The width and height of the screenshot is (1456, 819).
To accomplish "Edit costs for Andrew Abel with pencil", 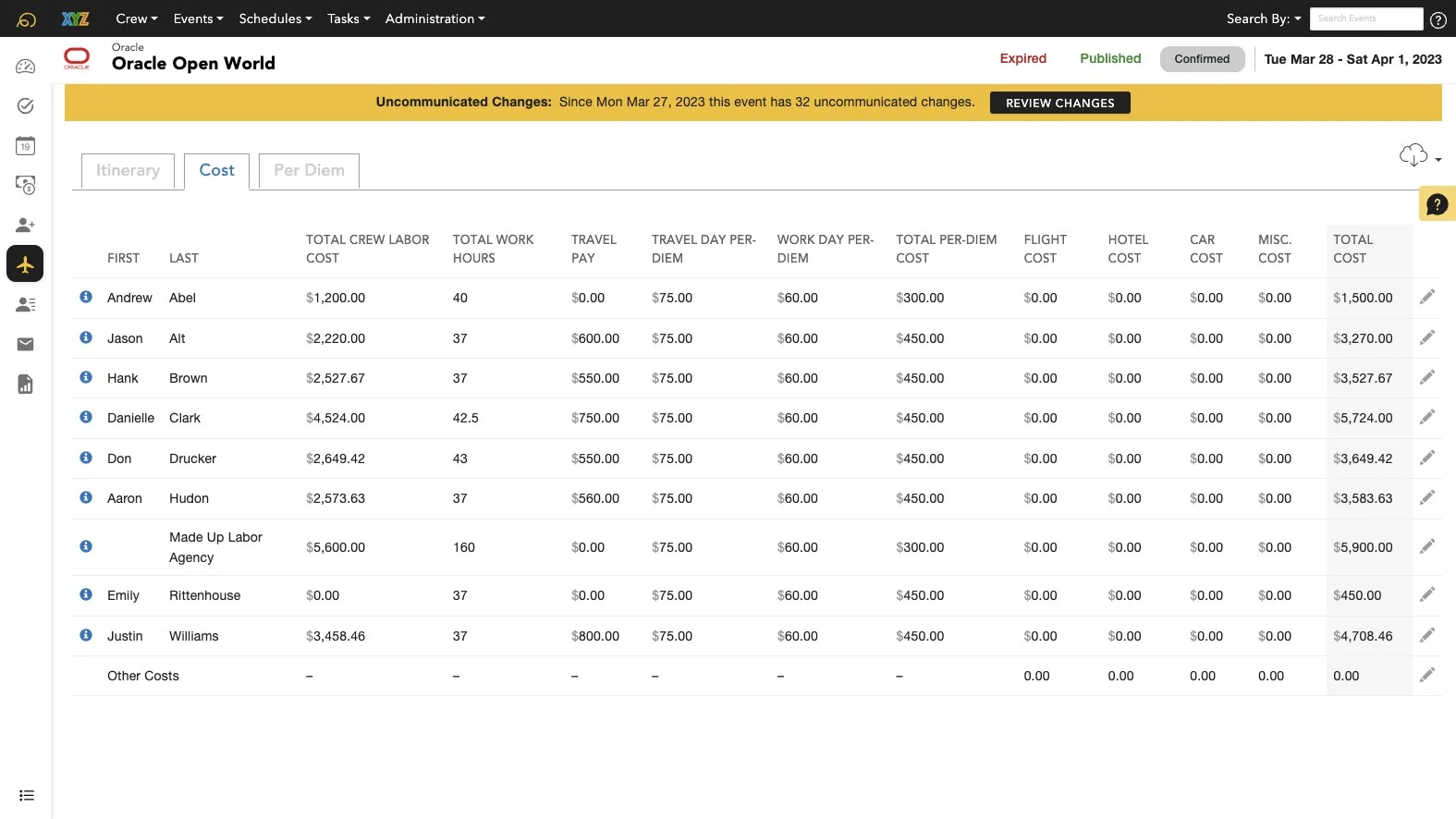I will [1427, 297].
